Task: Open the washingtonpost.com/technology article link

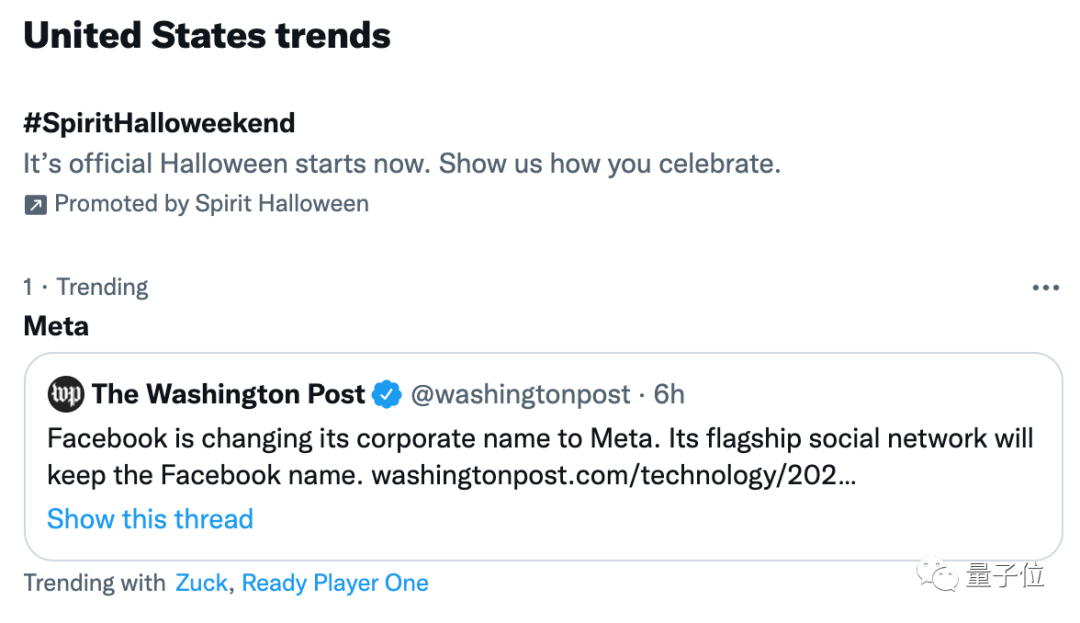Action: point(613,475)
